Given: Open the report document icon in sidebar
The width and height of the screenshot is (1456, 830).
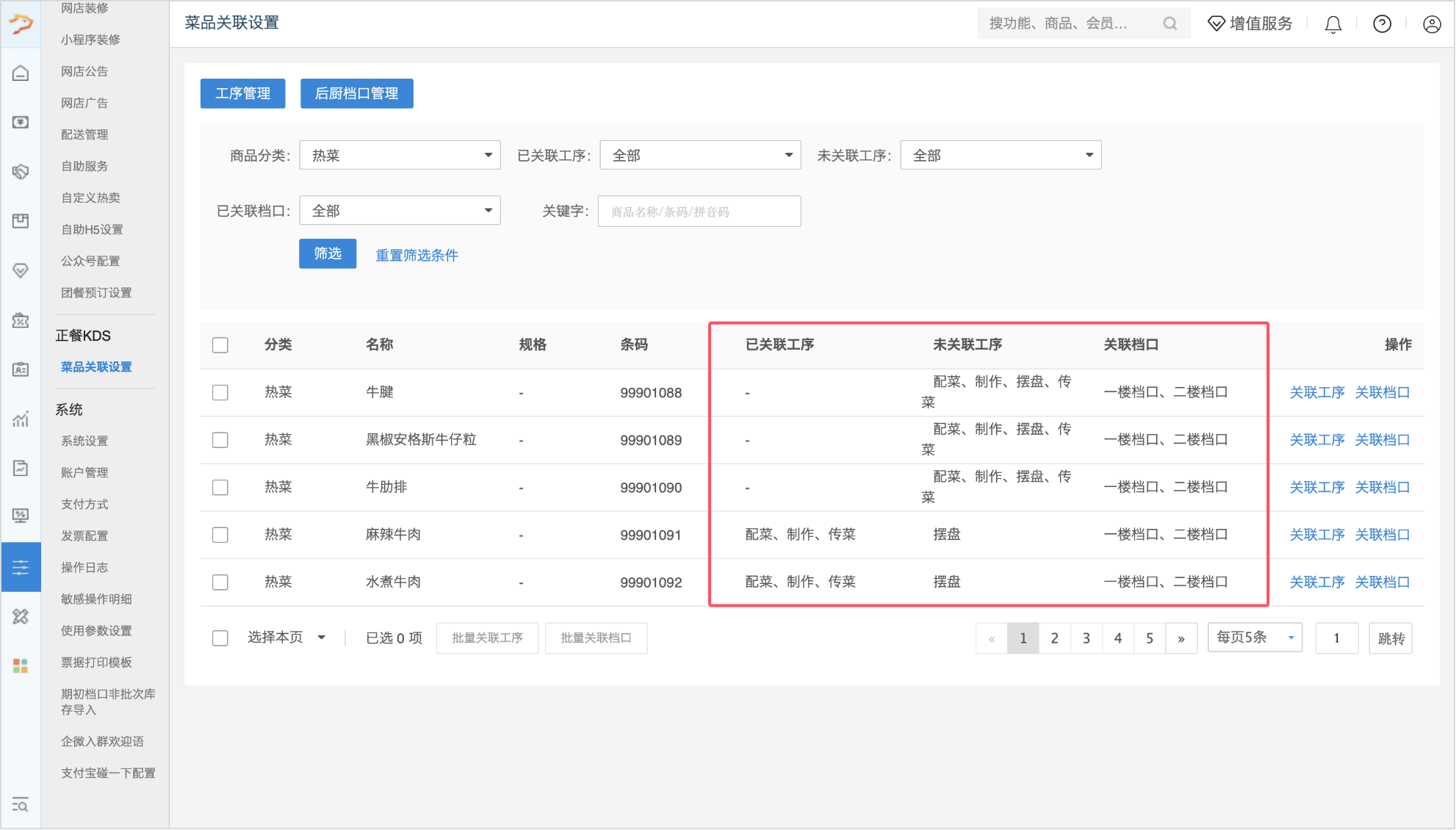Looking at the screenshot, I should pos(21,468).
